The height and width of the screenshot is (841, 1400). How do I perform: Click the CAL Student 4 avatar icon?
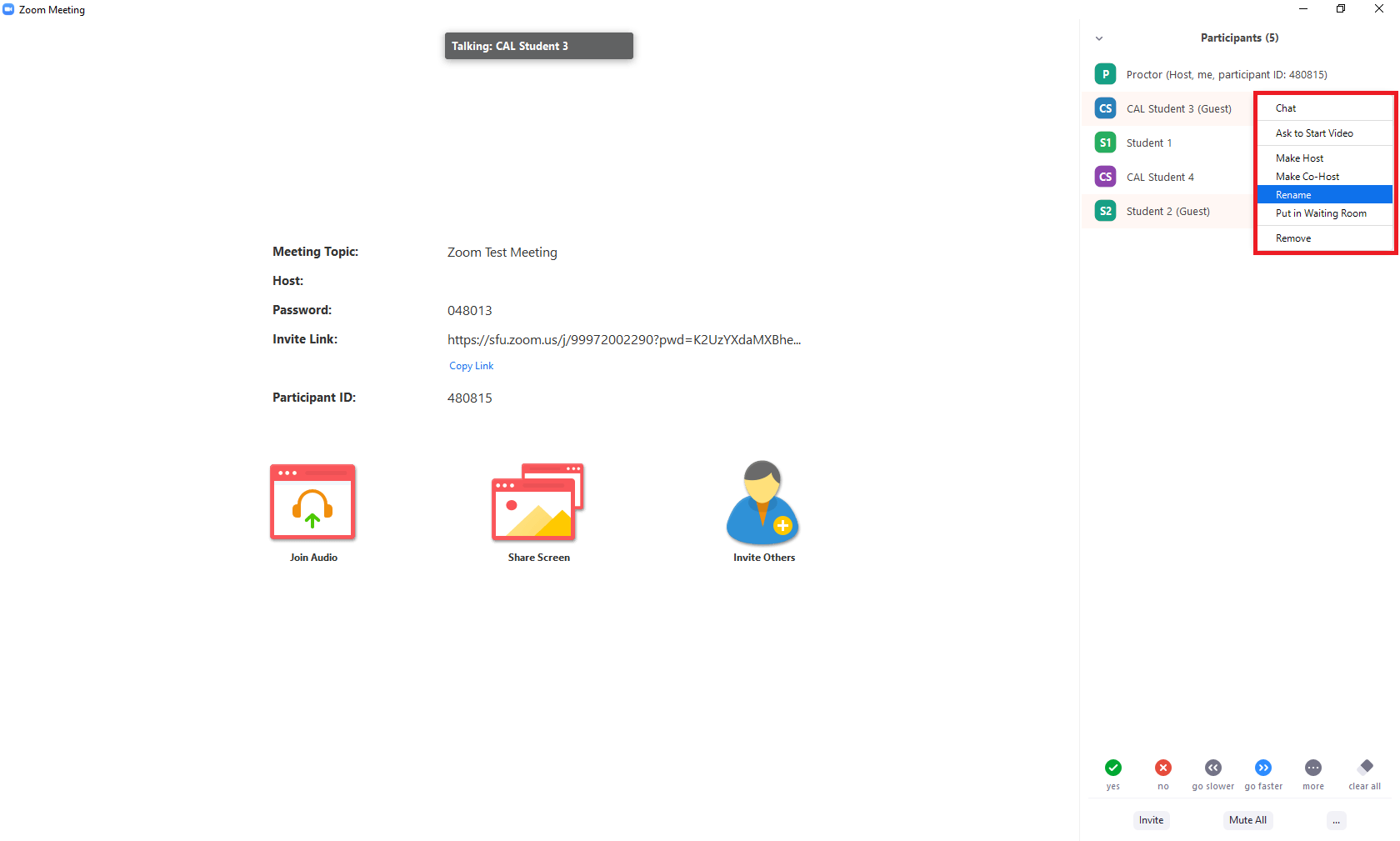(x=1105, y=177)
